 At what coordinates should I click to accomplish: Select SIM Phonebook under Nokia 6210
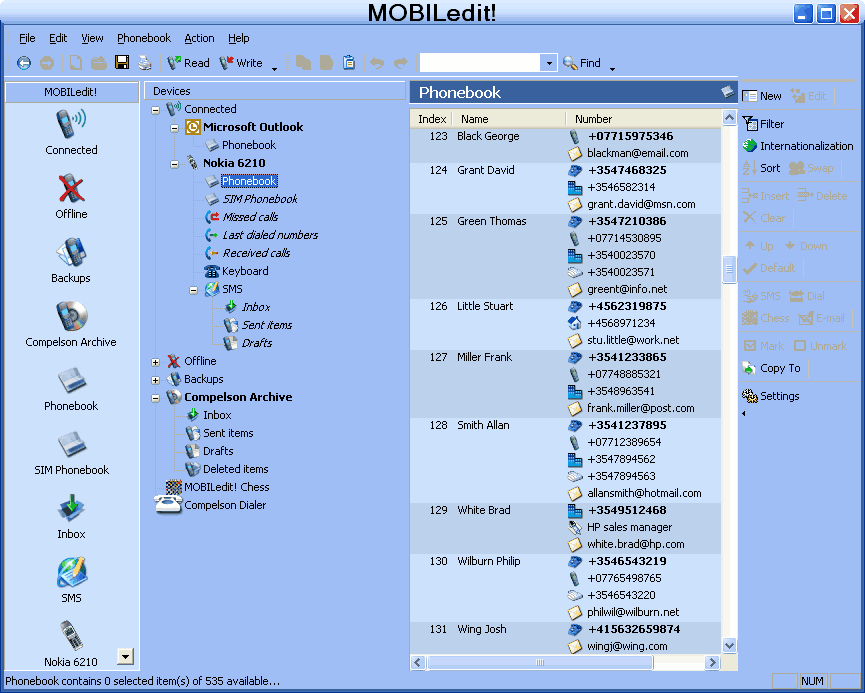252,199
